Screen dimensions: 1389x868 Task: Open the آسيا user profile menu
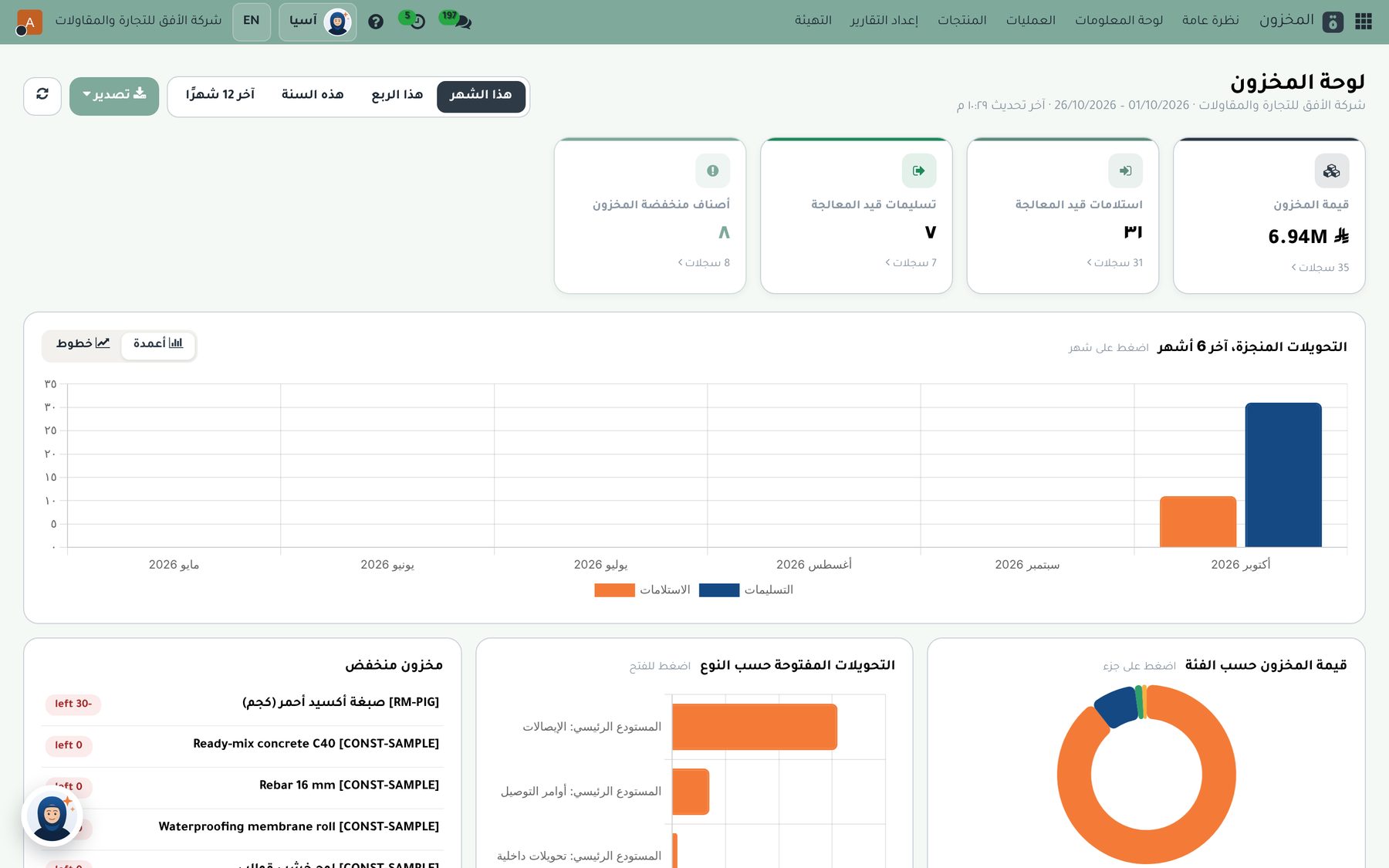317,22
